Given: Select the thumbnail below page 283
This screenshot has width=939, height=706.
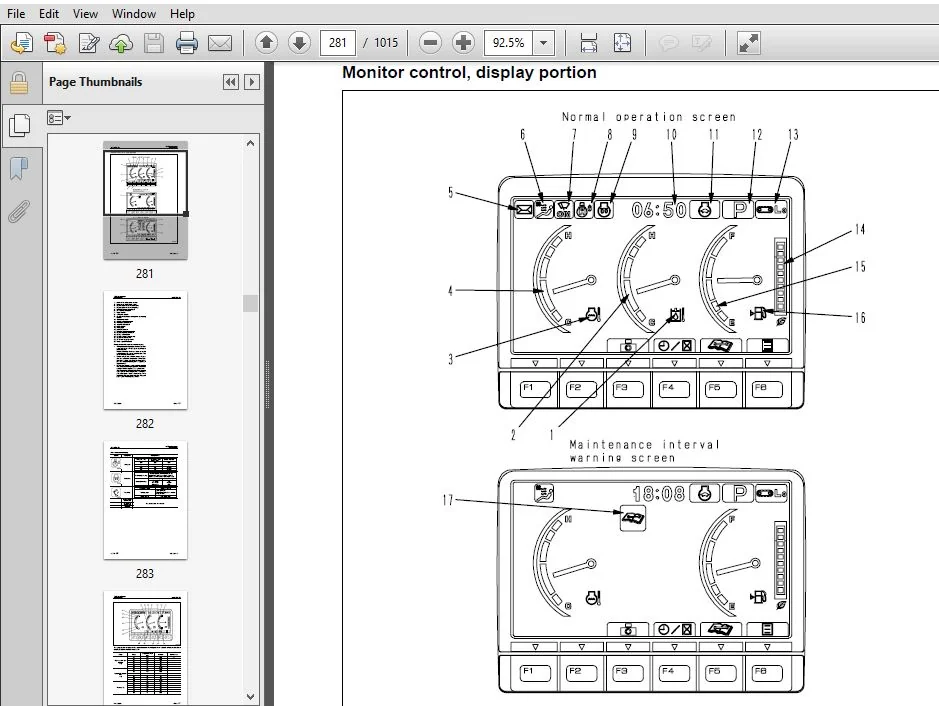Looking at the screenshot, I should click(x=145, y=648).
